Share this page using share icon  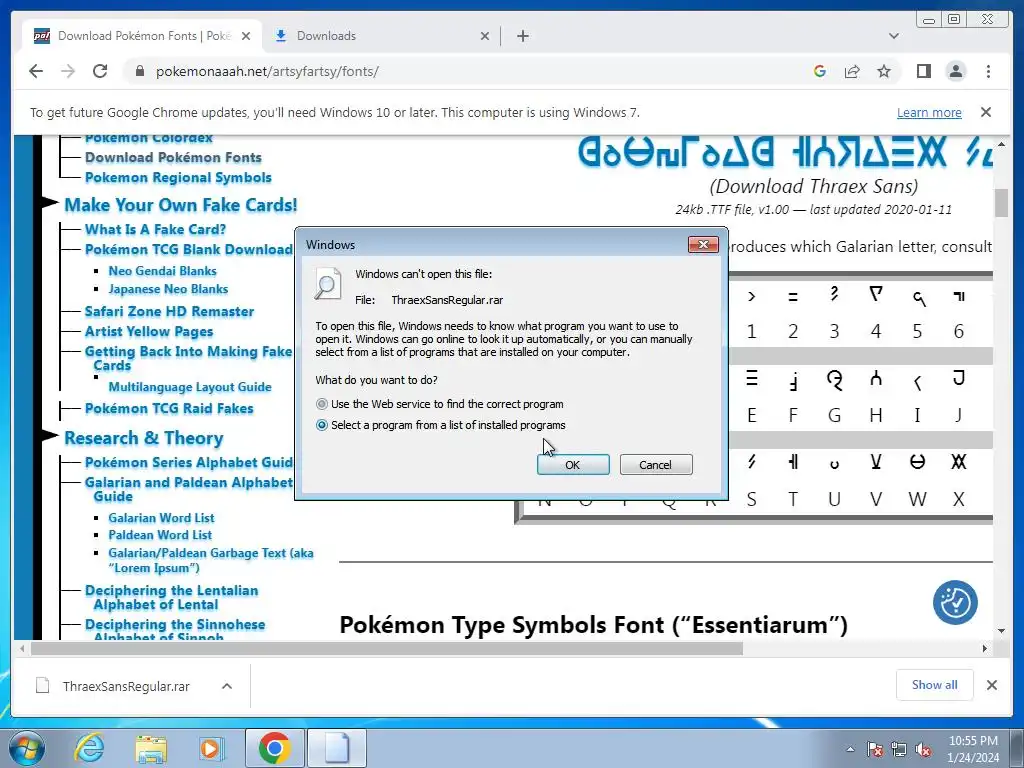852,71
